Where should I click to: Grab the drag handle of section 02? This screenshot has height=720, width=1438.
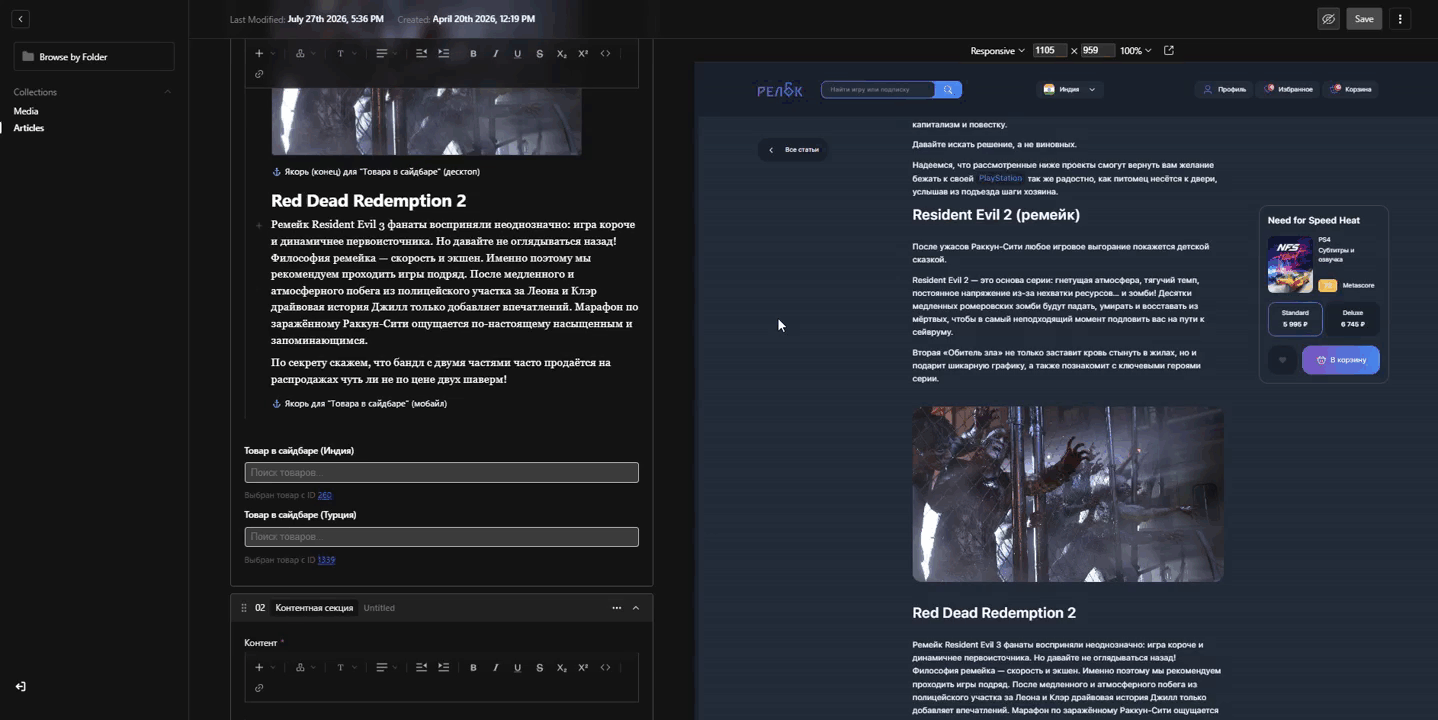coord(244,608)
